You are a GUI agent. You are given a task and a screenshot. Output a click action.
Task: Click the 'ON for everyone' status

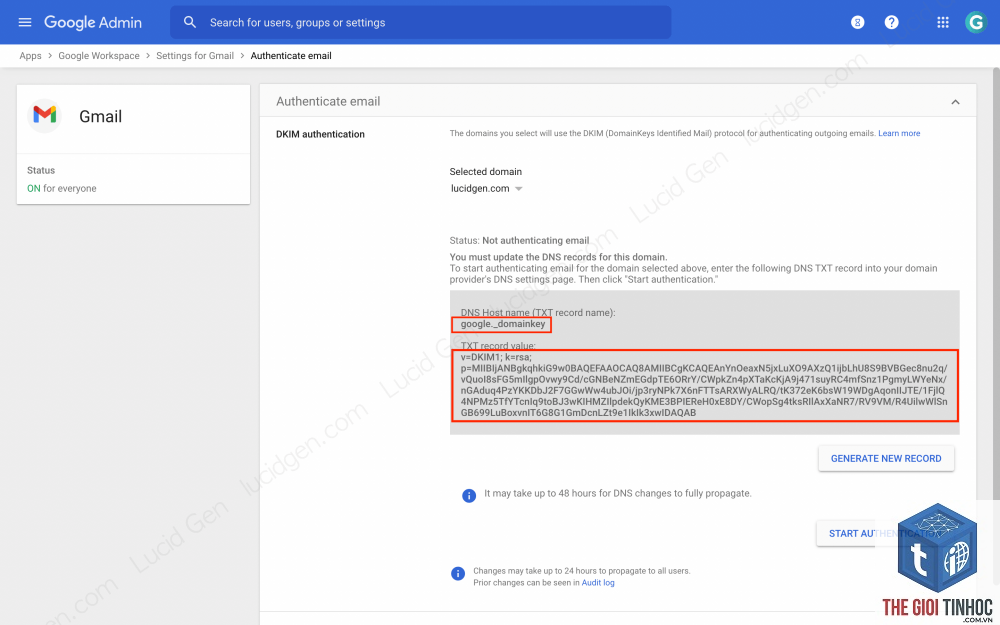(x=62, y=188)
